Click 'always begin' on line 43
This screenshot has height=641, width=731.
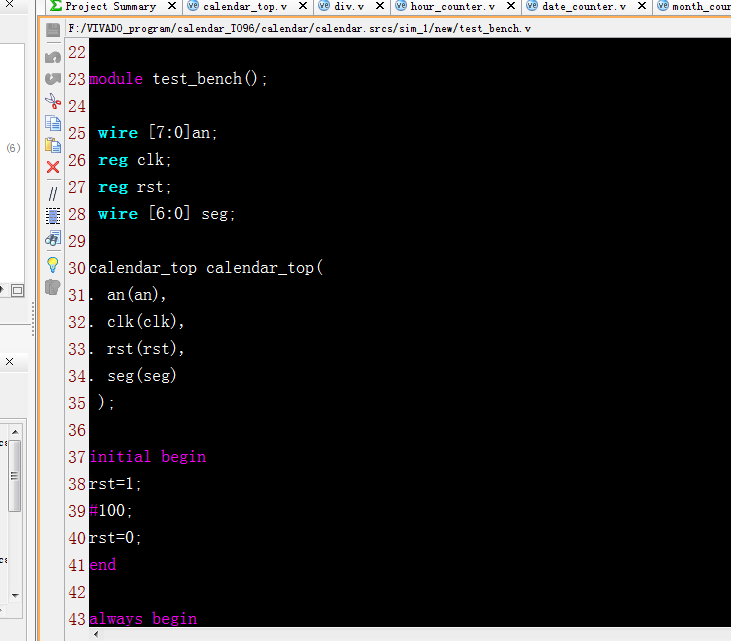point(143,619)
